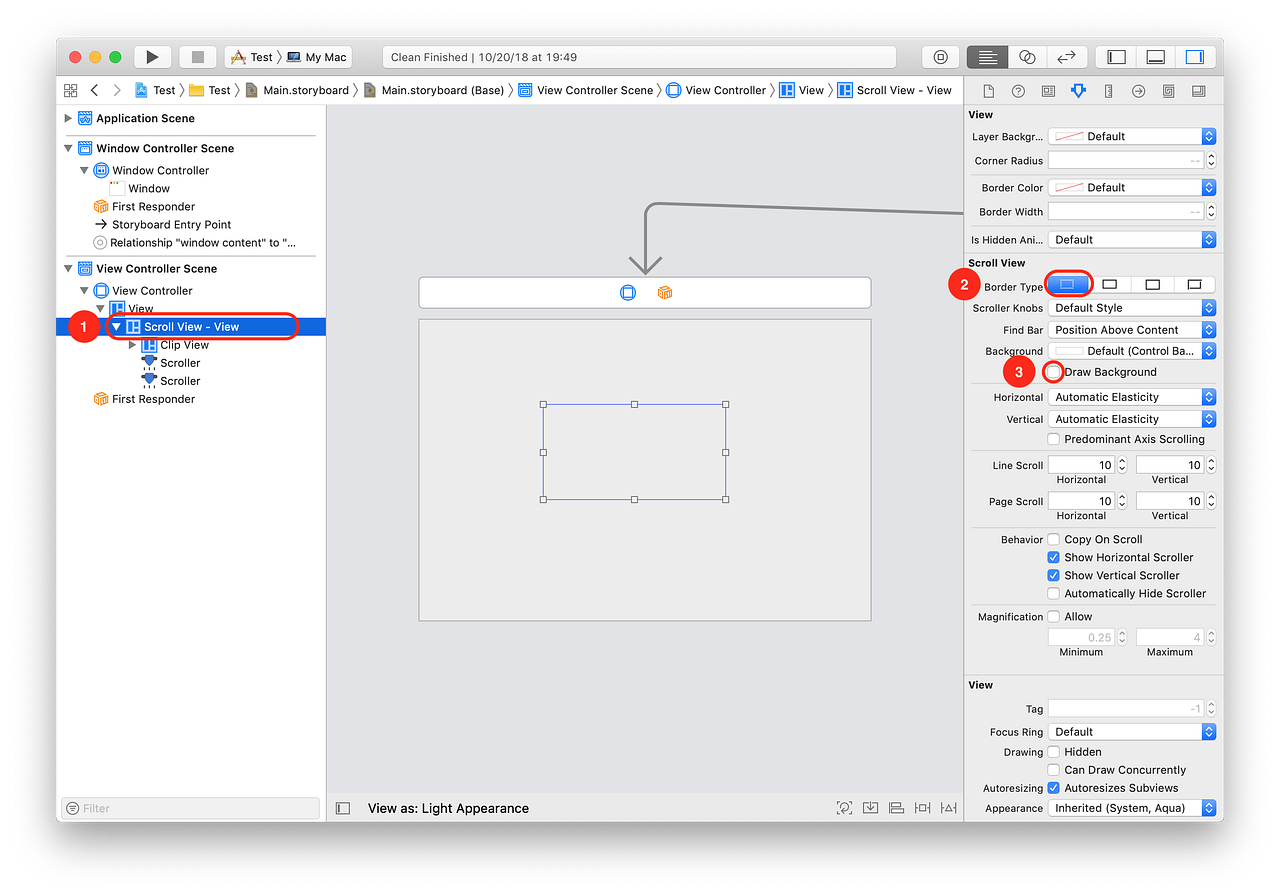Disable Show Vertical Scroller
This screenshot has width=1280, height=896.
pyautogui.click(x=1052, y=575)
